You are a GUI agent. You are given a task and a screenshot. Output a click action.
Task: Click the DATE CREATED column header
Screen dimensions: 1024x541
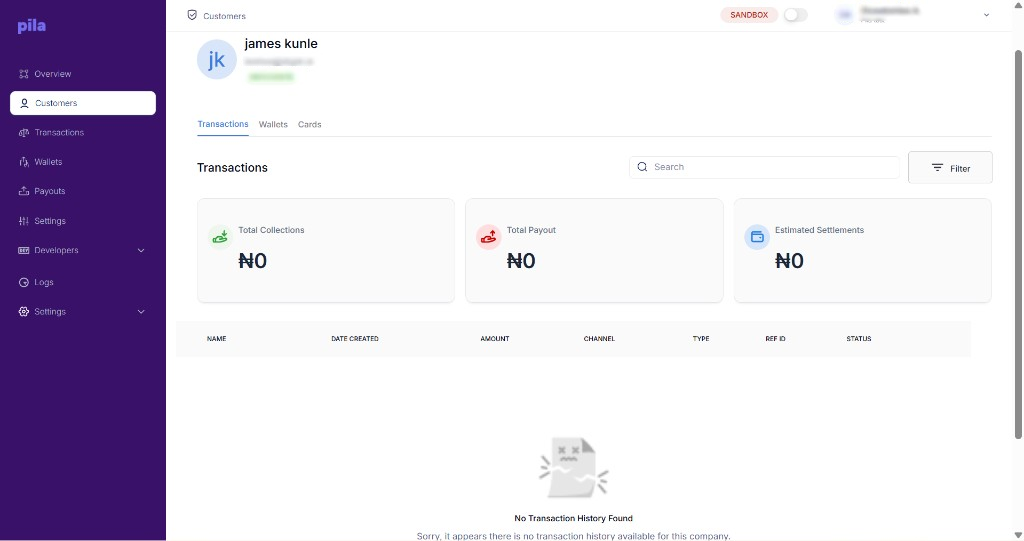pyautogui.click(x=355, y=338)
